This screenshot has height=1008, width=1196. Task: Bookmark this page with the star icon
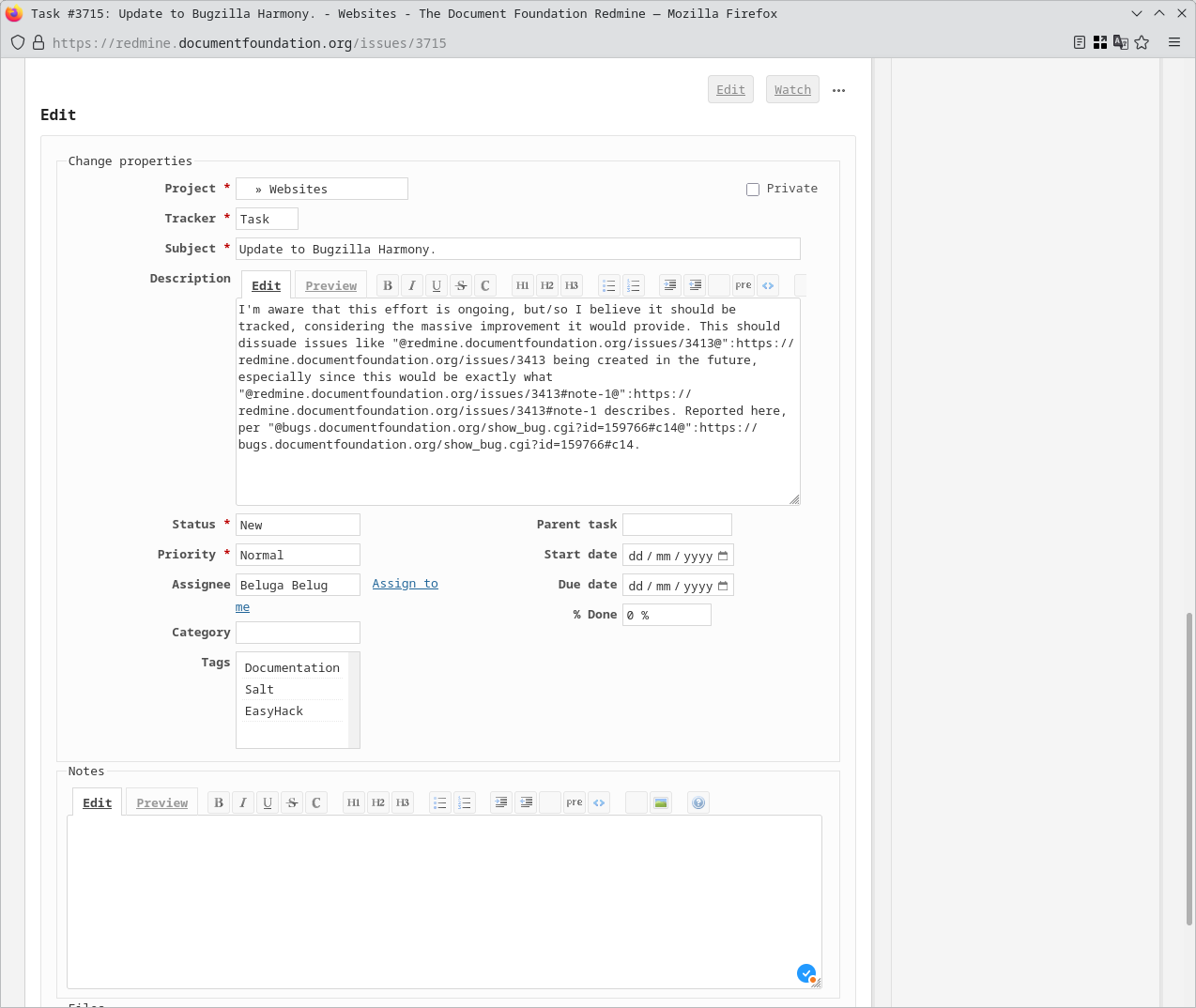click(1142, 42)
